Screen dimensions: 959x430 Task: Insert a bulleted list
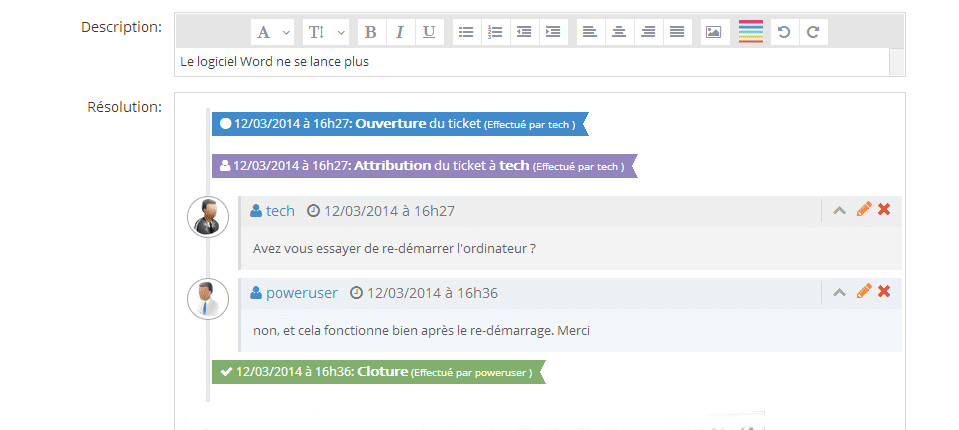[x=467, y=32]
